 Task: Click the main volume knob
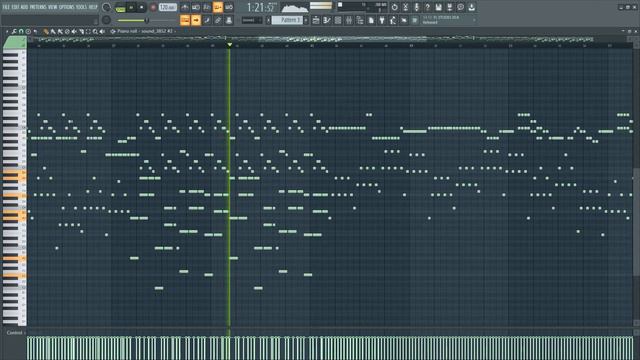pos(106,7)
